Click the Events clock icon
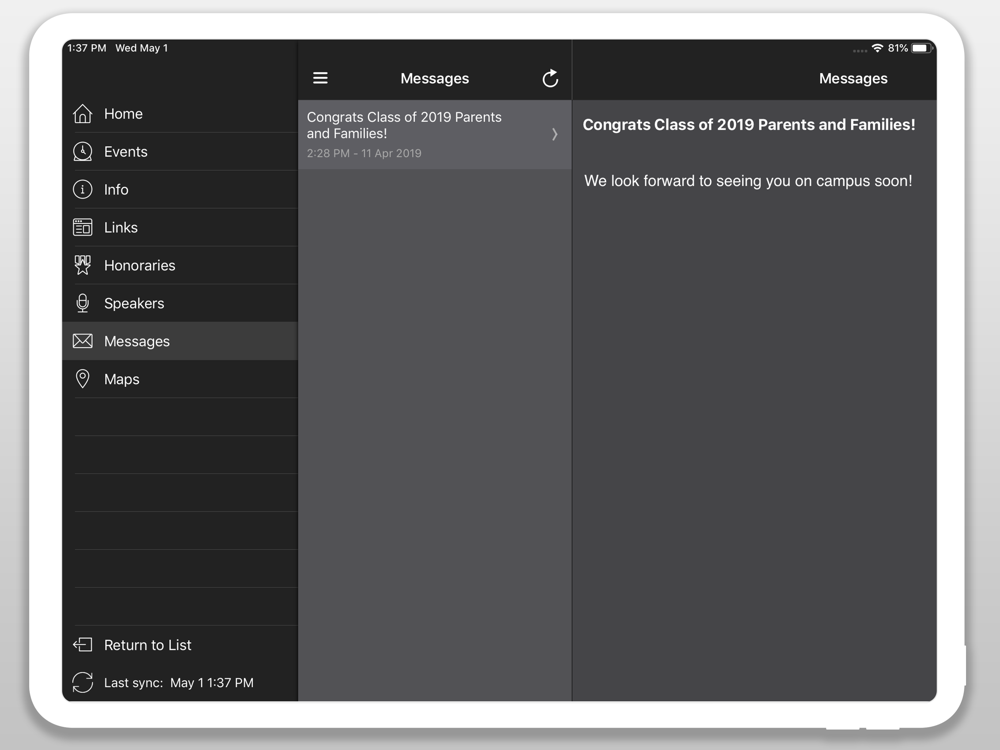Screen dimensions: 1000x750 pyautogui.click(x=83, y=152)
